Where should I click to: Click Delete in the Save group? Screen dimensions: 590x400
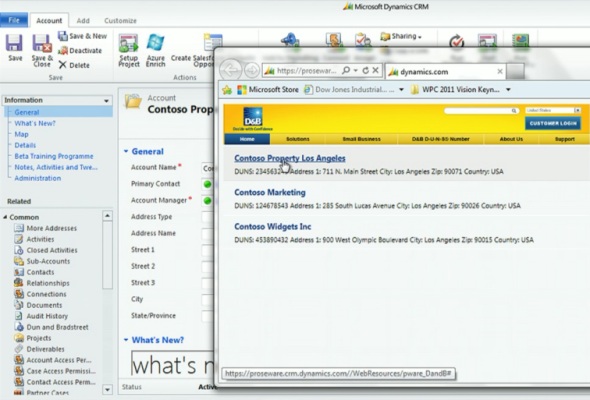click(x=74, y=65)
